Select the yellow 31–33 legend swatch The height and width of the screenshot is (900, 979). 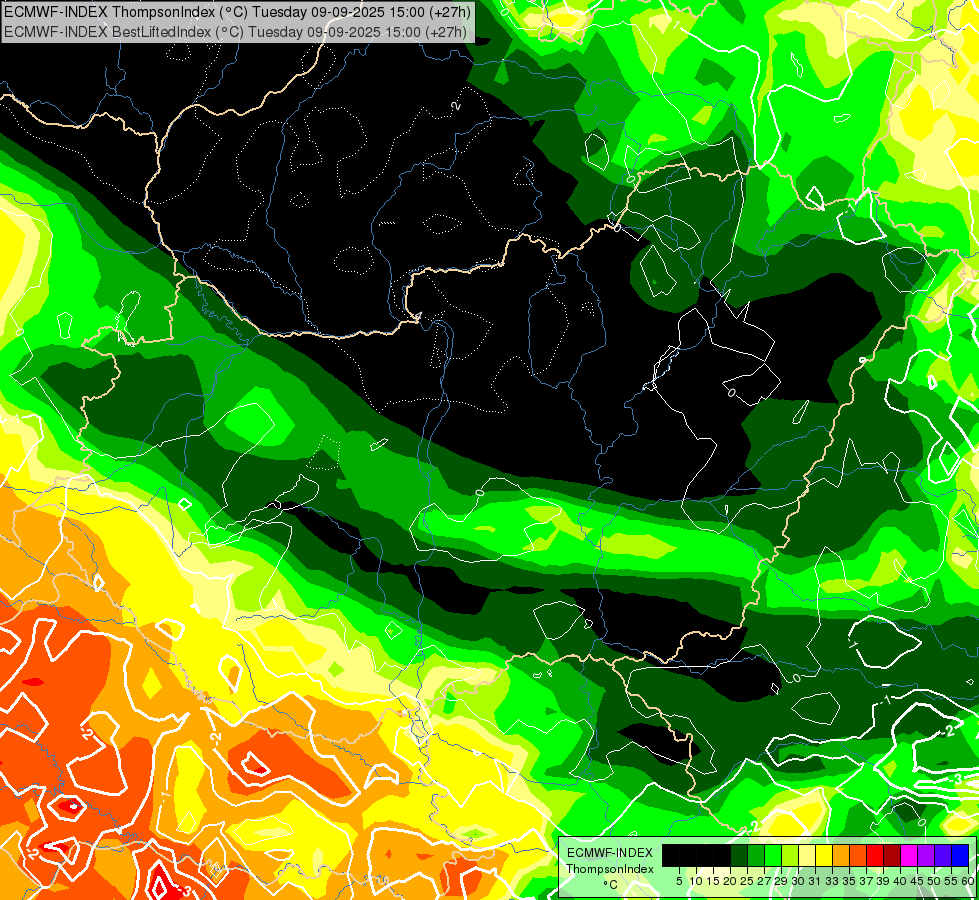click(824, 855)
